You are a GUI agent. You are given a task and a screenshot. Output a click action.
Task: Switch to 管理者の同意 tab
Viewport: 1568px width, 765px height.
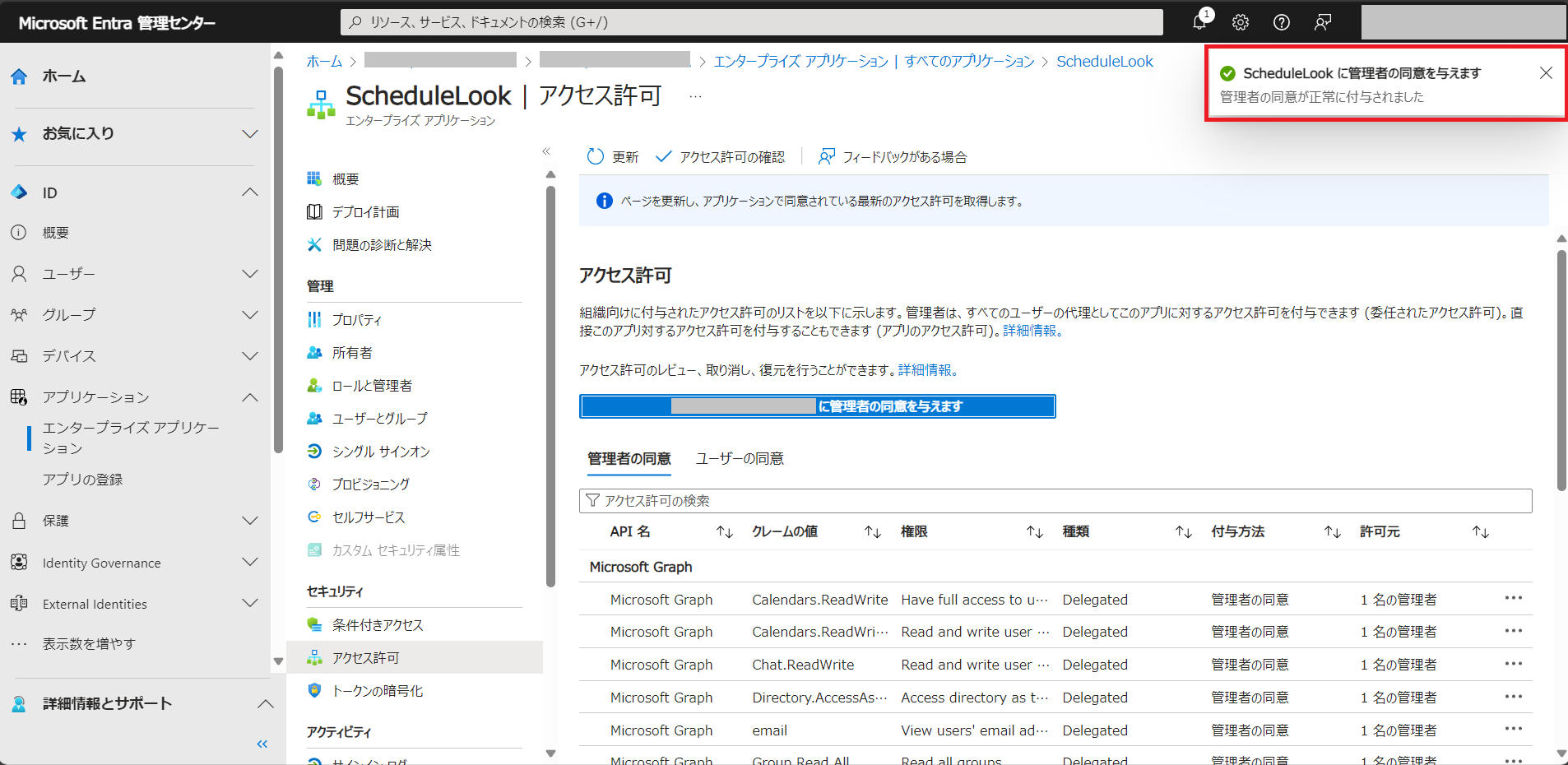(629, 458)
